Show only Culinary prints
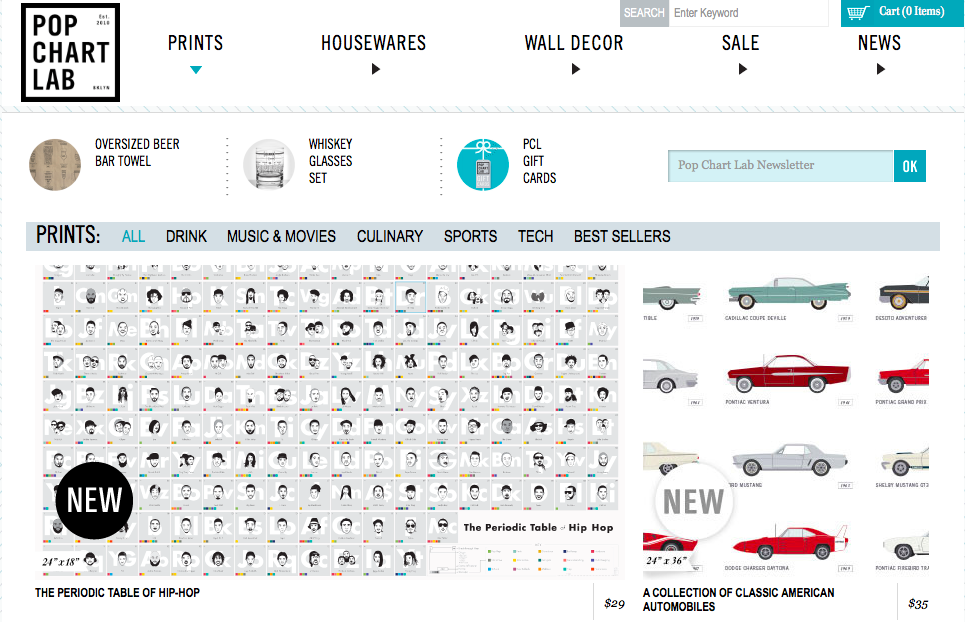 [390, 236]
